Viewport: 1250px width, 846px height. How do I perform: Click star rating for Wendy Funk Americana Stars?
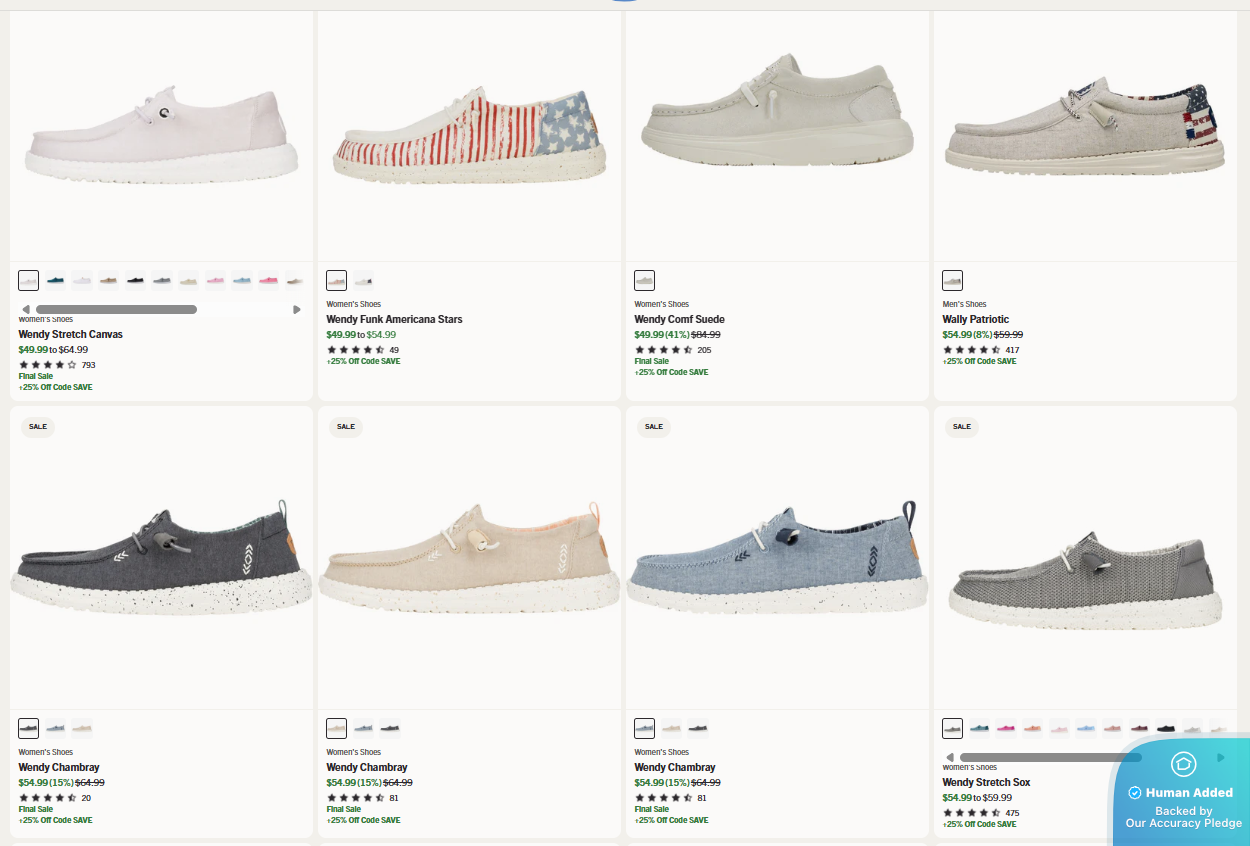tap(356, 349)
